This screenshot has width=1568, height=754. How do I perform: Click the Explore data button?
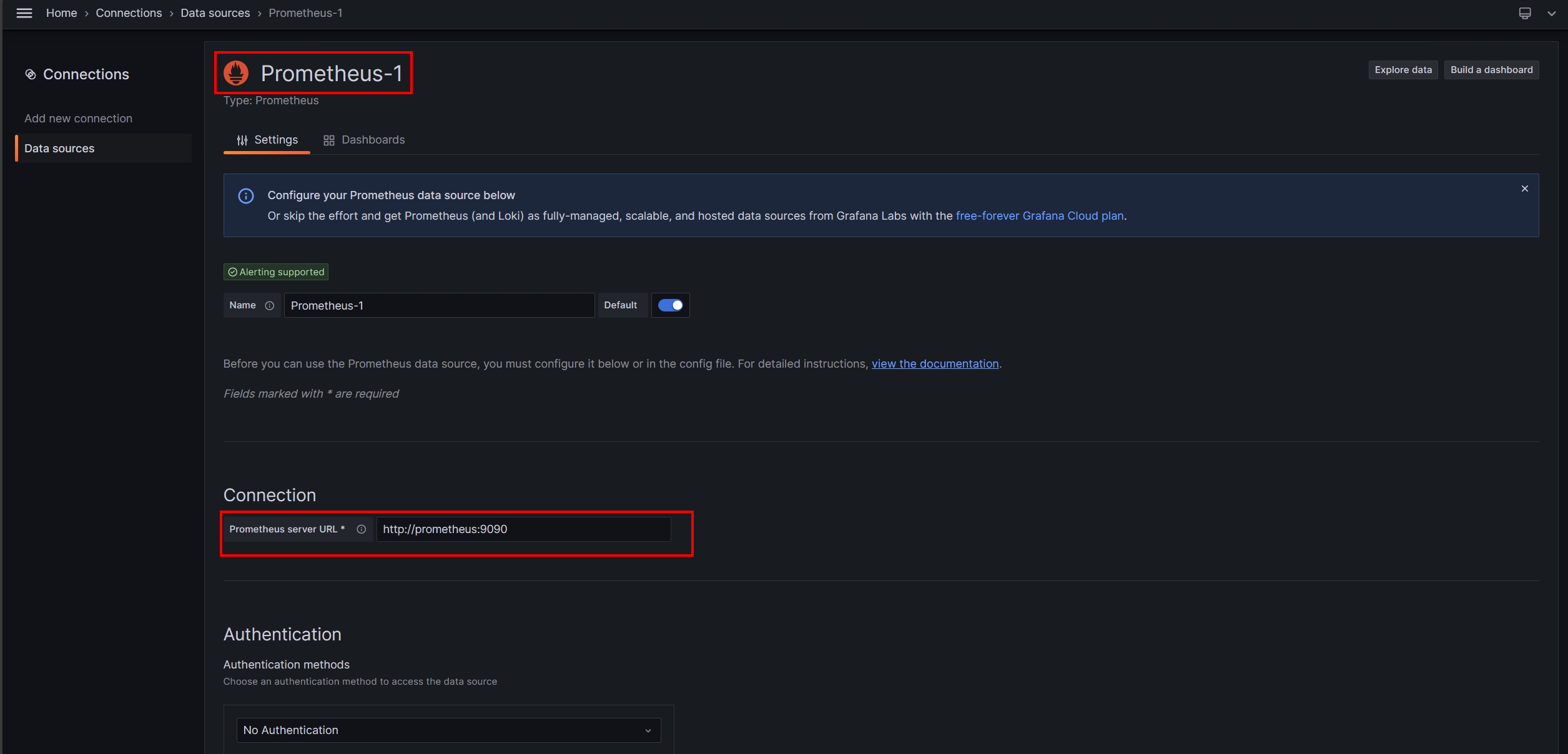pyautogui.click(x=1403, y=70)
